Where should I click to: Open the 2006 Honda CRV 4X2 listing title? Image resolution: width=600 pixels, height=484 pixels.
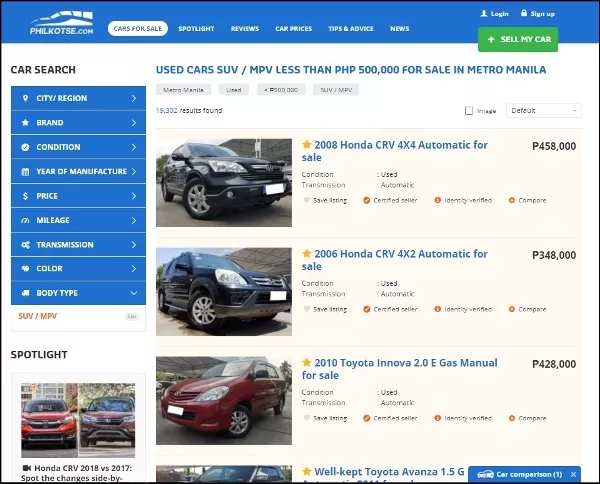click(x=395, y=260)
